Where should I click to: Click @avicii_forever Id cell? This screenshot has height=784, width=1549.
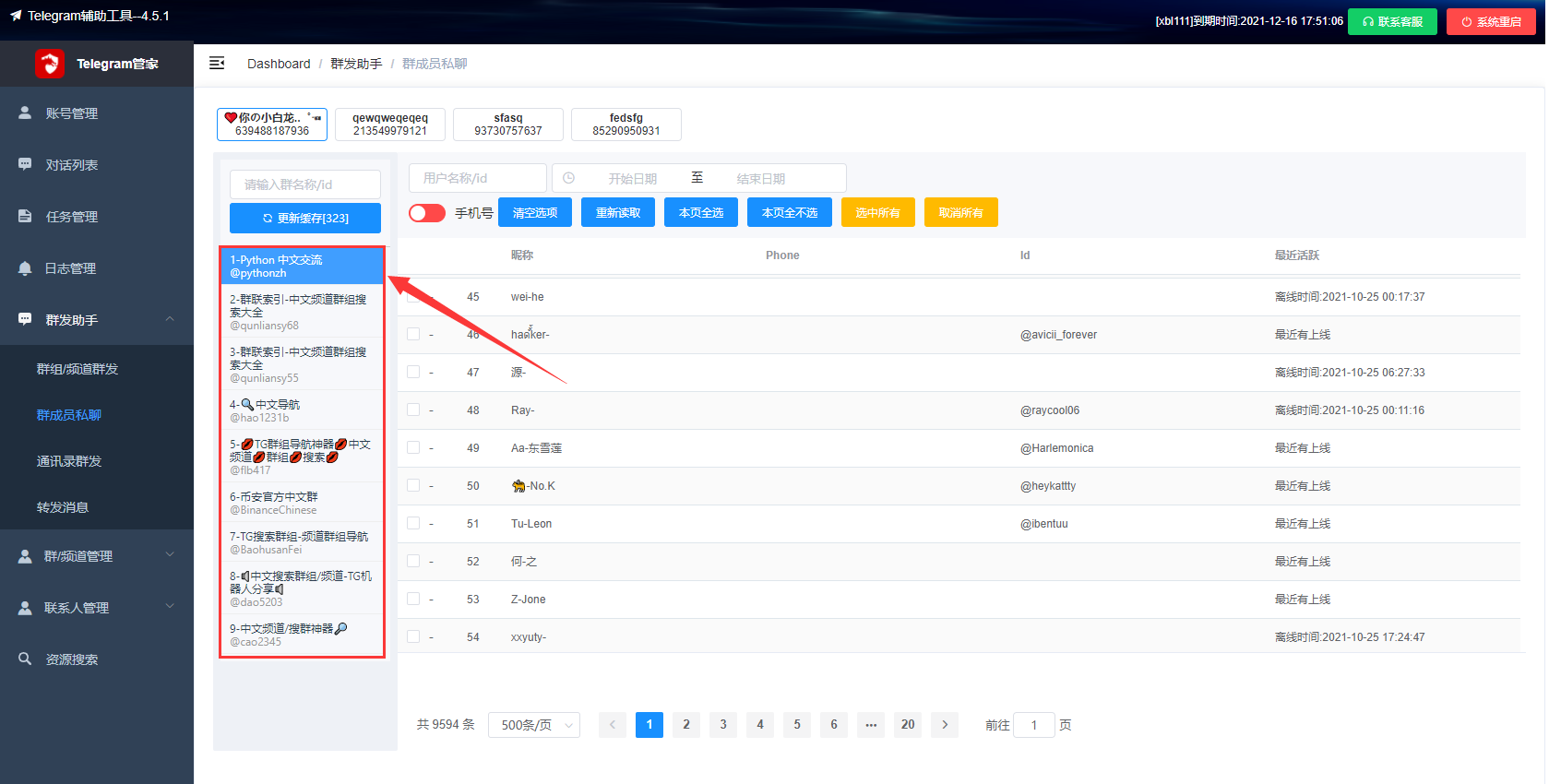[1058, 335]
